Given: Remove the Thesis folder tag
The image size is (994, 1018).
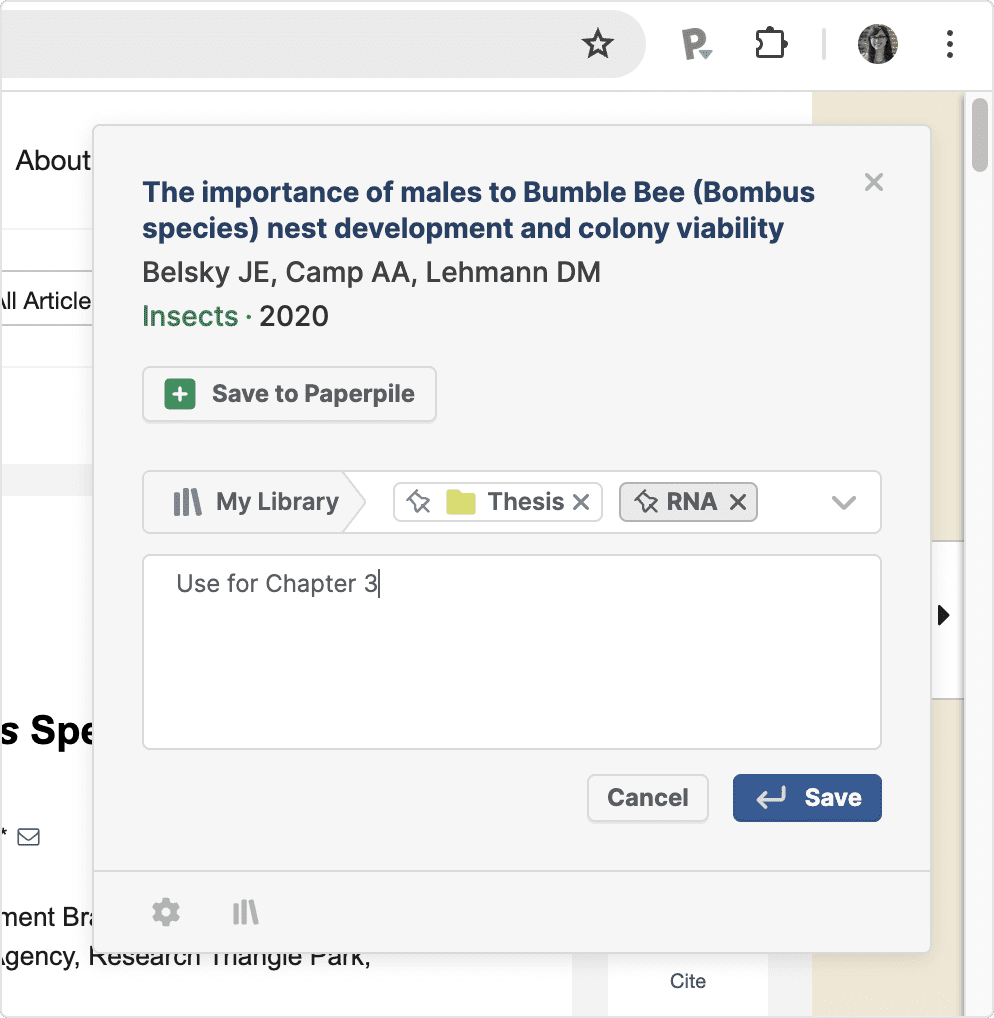Looking at the screenshot, I should (581, 502).
